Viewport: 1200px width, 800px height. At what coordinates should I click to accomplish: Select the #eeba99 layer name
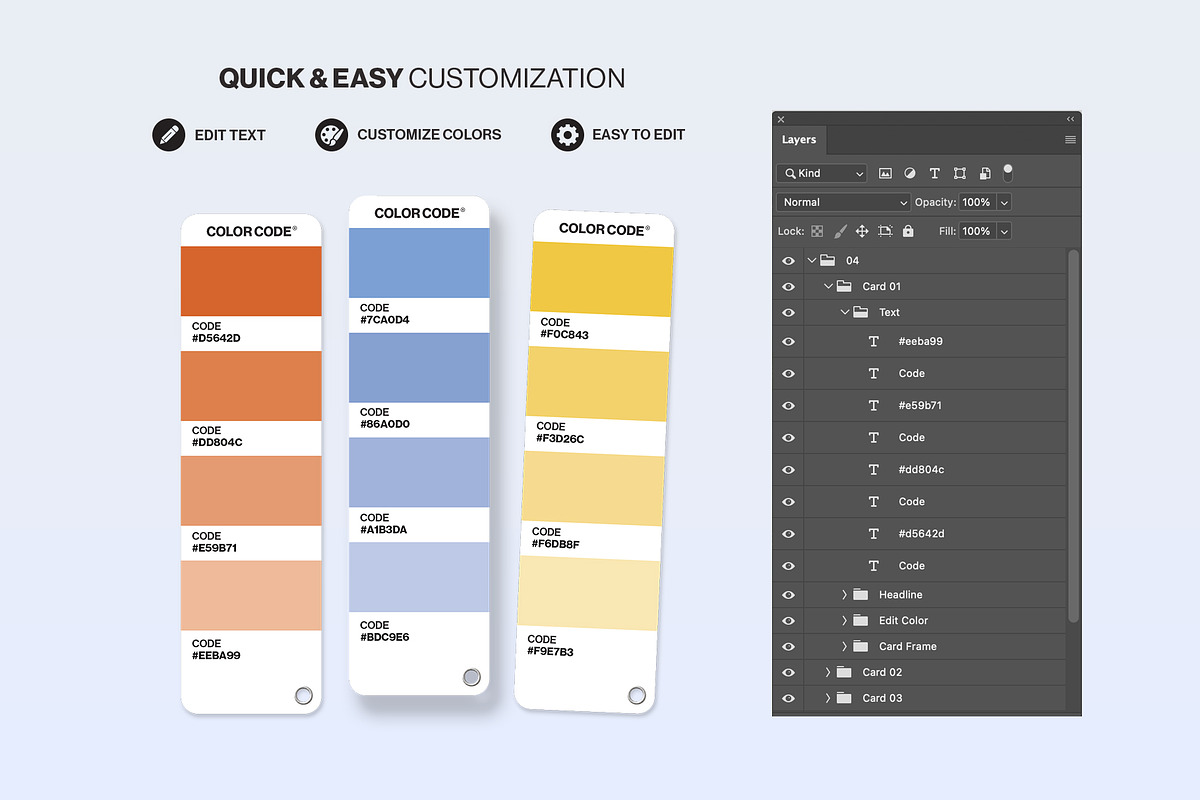point(920,341)
